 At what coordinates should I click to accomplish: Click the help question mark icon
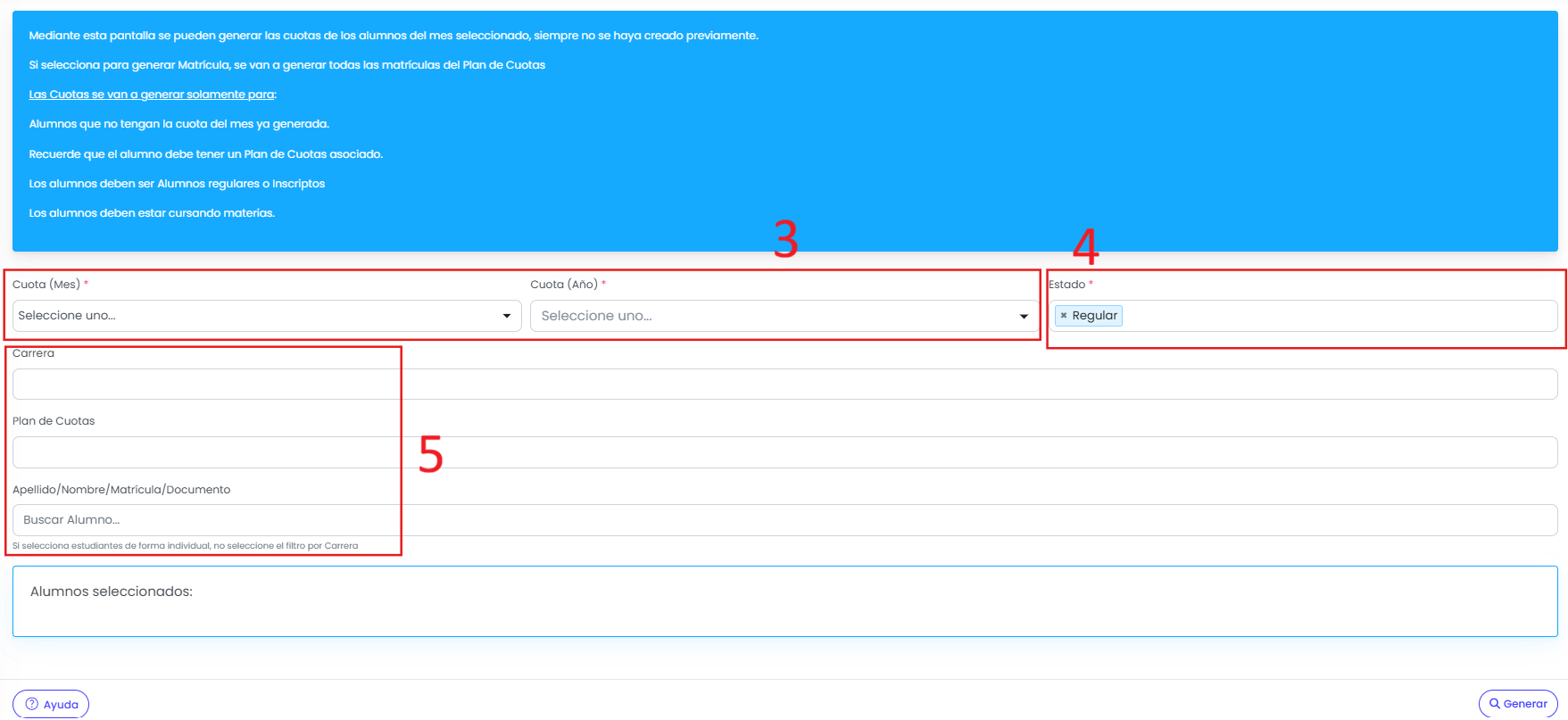coord(32,704)
